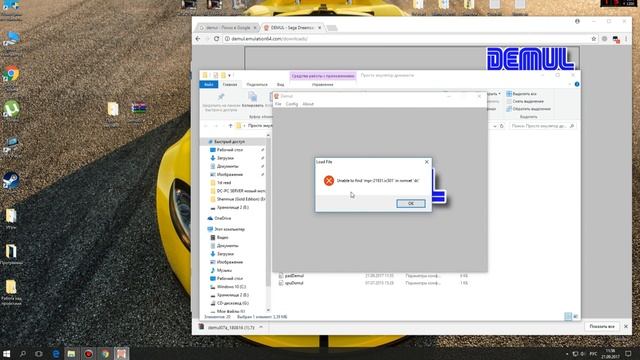Switch to the Вид ribbon tab
The width and height of the screenshot is (640, 360).
[280, 84]
